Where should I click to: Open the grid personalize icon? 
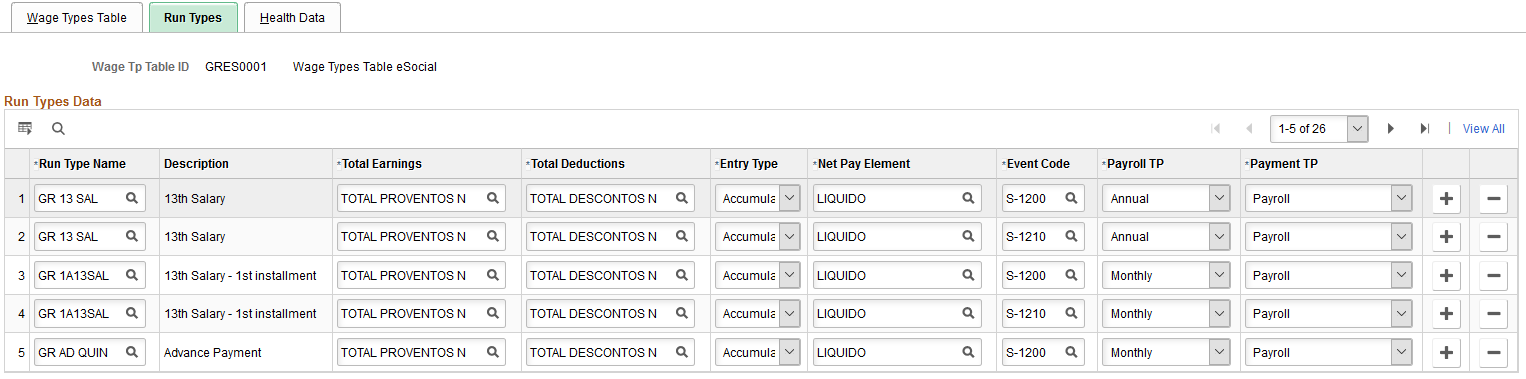pyautogui.click(x=25, y=128)
